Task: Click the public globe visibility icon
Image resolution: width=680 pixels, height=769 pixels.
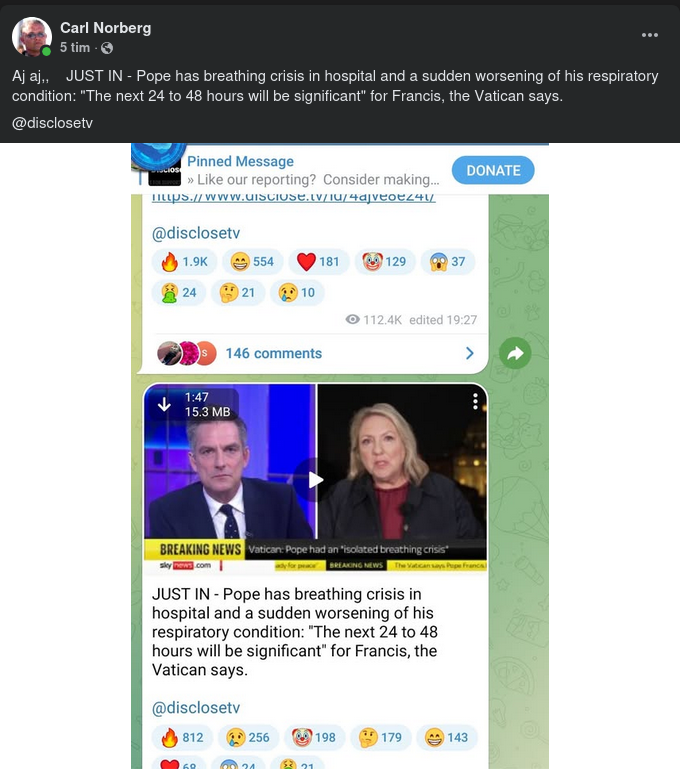Action: [x=107, y=48]
